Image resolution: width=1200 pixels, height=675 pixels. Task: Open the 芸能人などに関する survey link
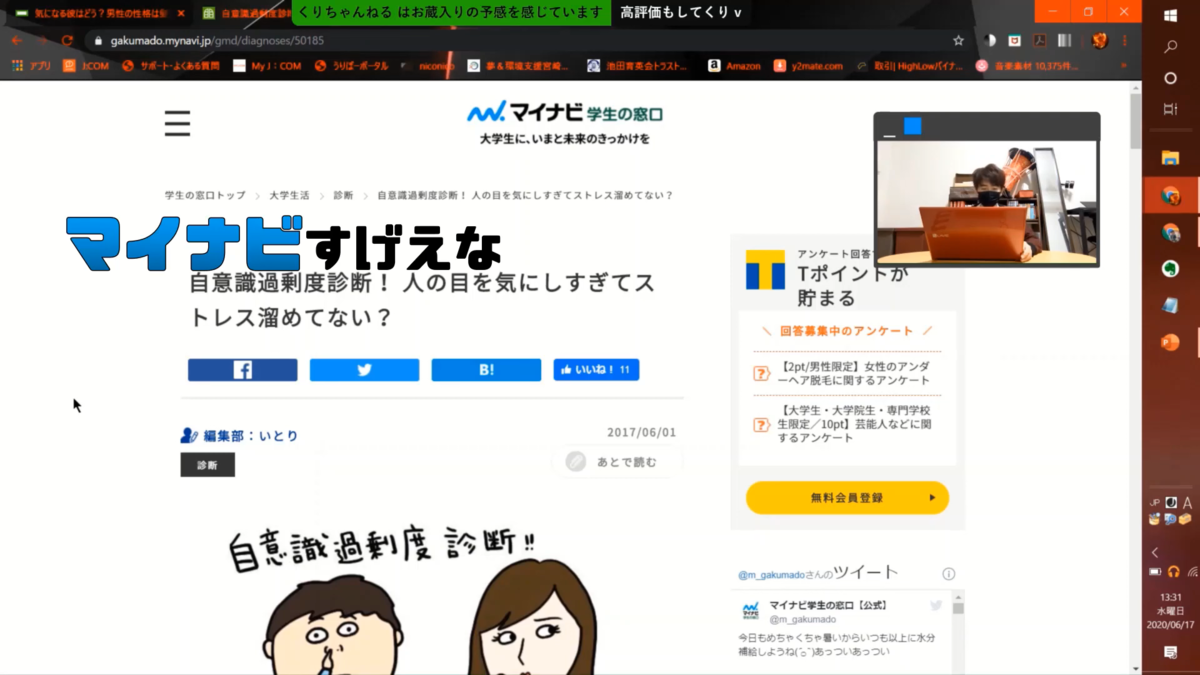click(847, 424)
